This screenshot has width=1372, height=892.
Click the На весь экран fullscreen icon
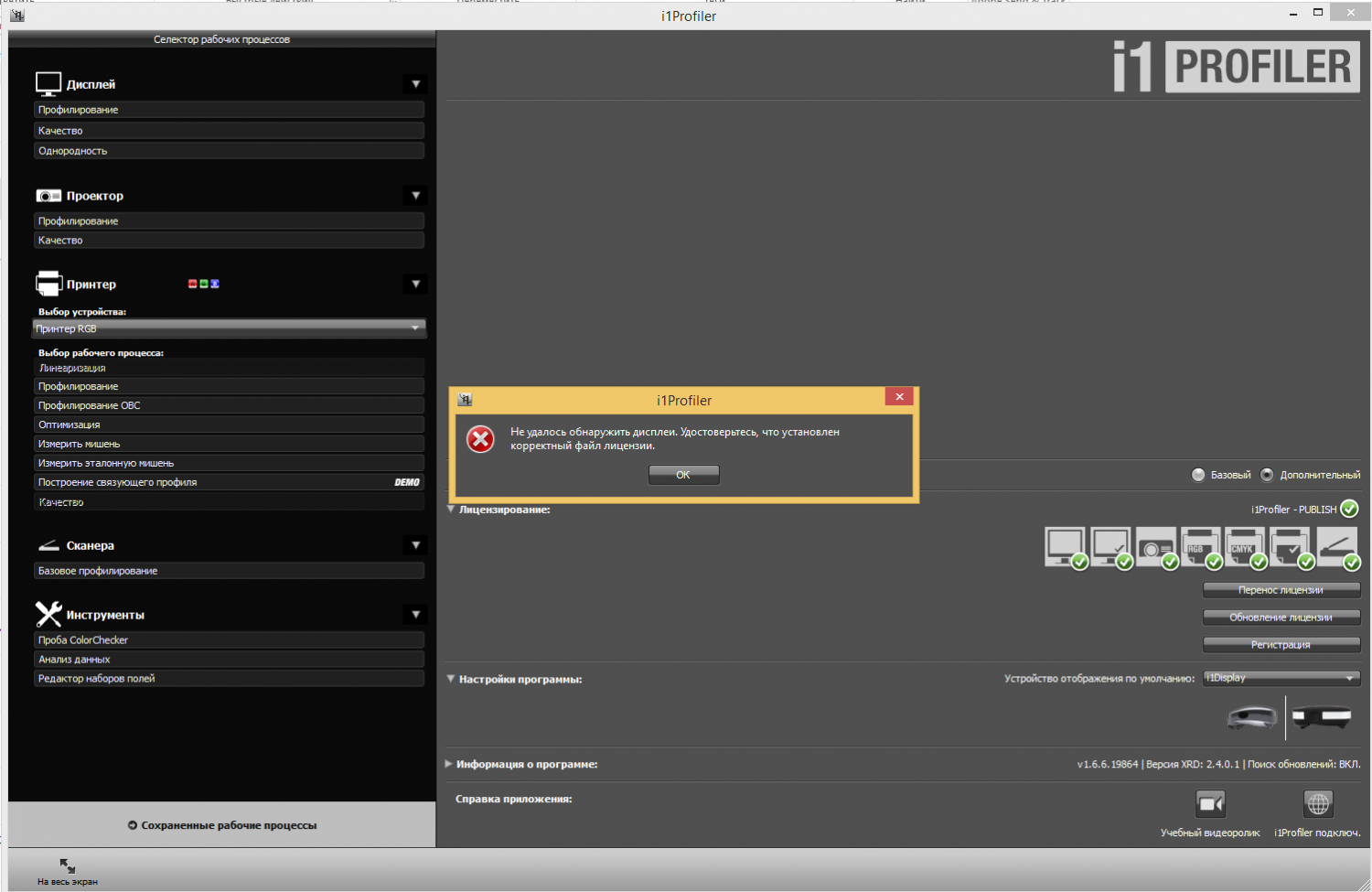coord(68,865)
